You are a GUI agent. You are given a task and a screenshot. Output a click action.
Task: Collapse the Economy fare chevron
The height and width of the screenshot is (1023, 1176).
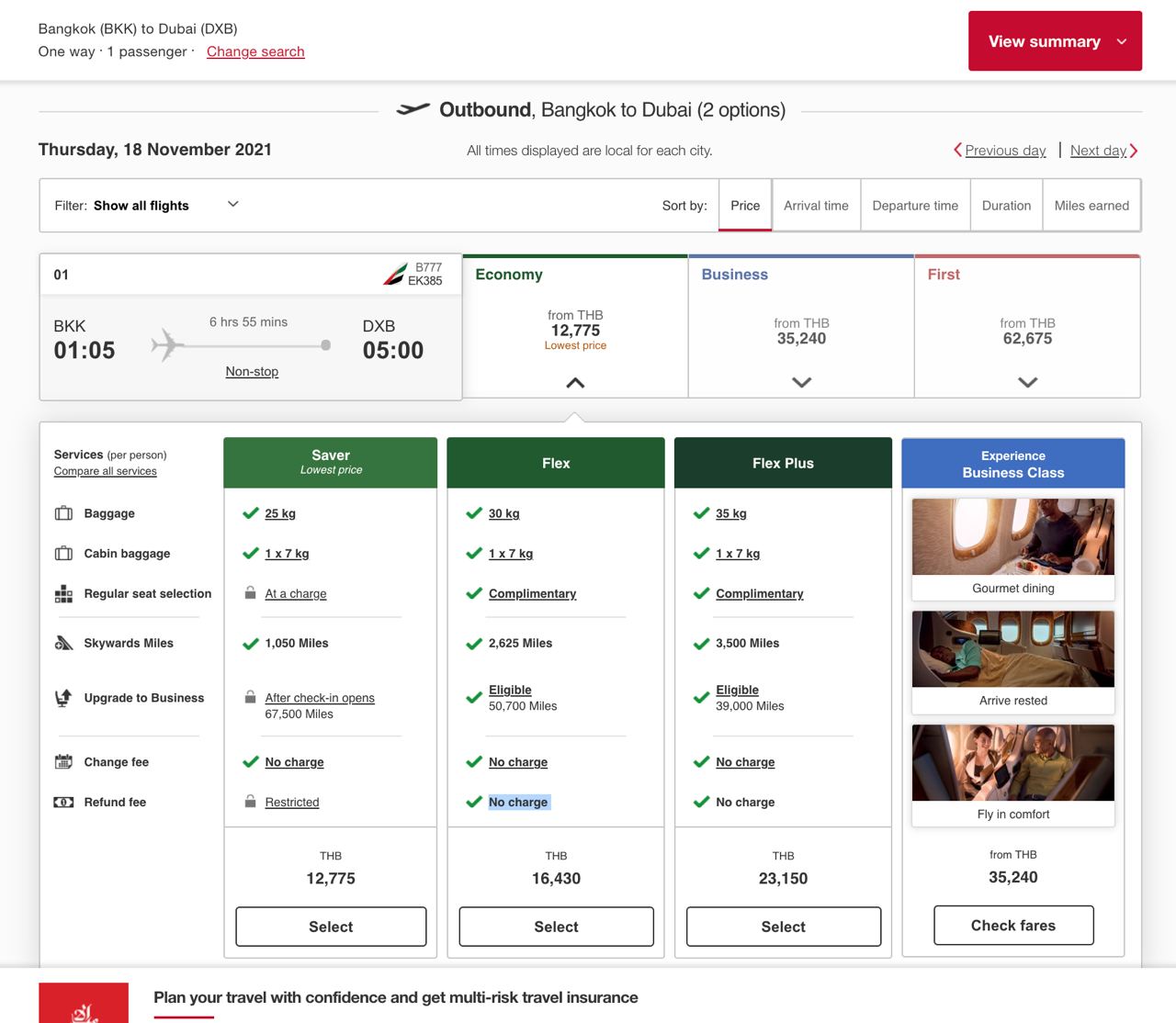click(575, 383)
